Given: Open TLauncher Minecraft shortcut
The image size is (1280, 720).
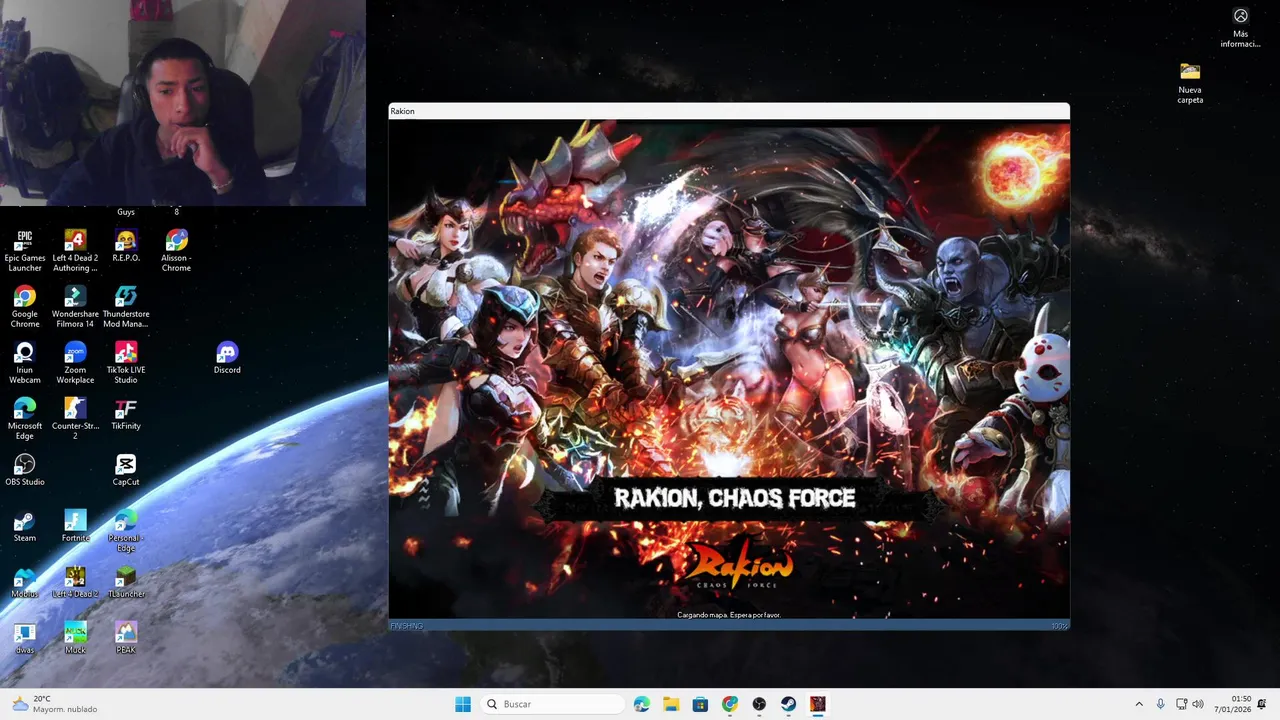Looking at the screenshot, I should coord(126,582).
